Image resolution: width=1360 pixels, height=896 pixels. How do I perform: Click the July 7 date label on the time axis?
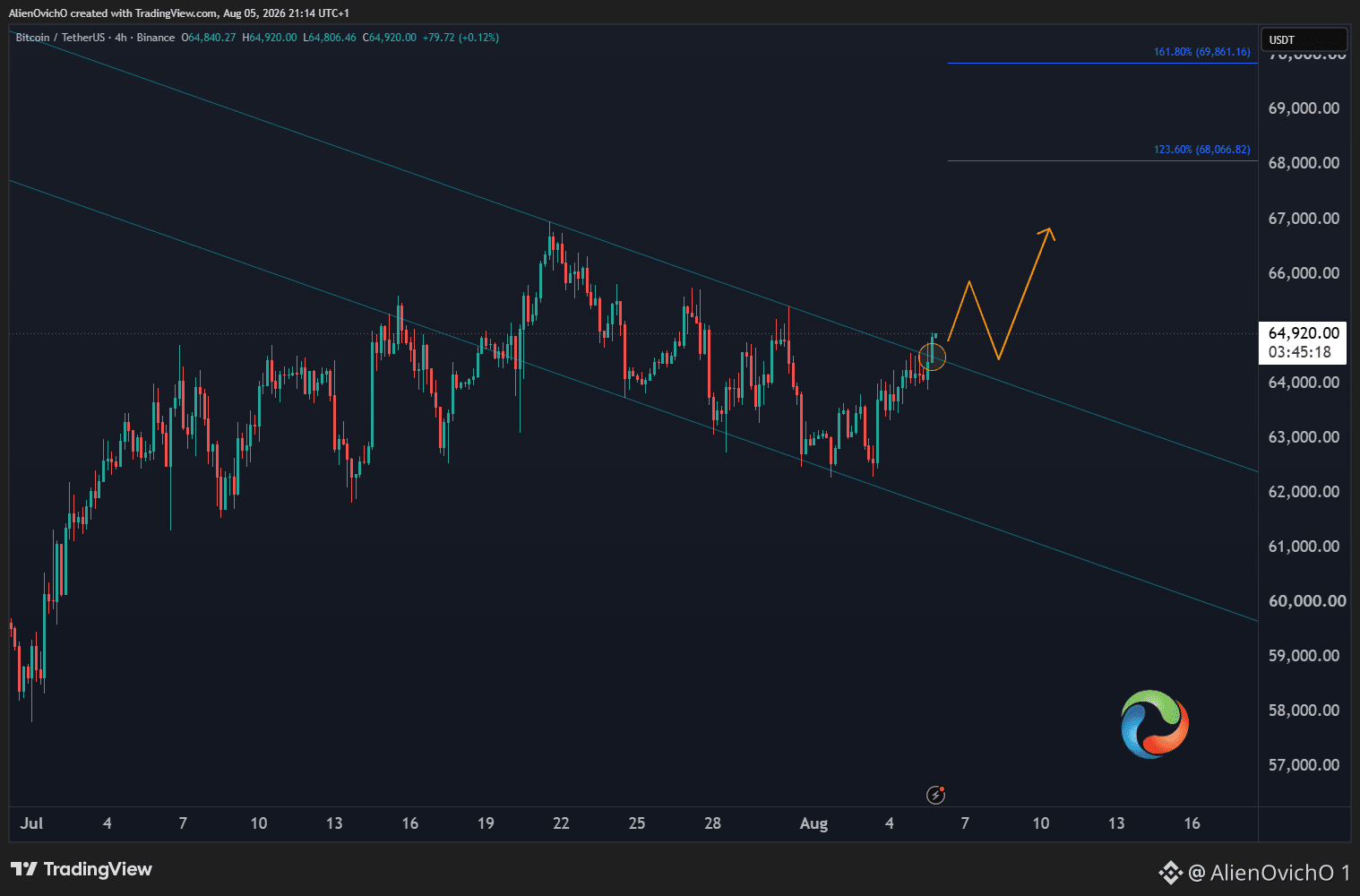(183, 823)
